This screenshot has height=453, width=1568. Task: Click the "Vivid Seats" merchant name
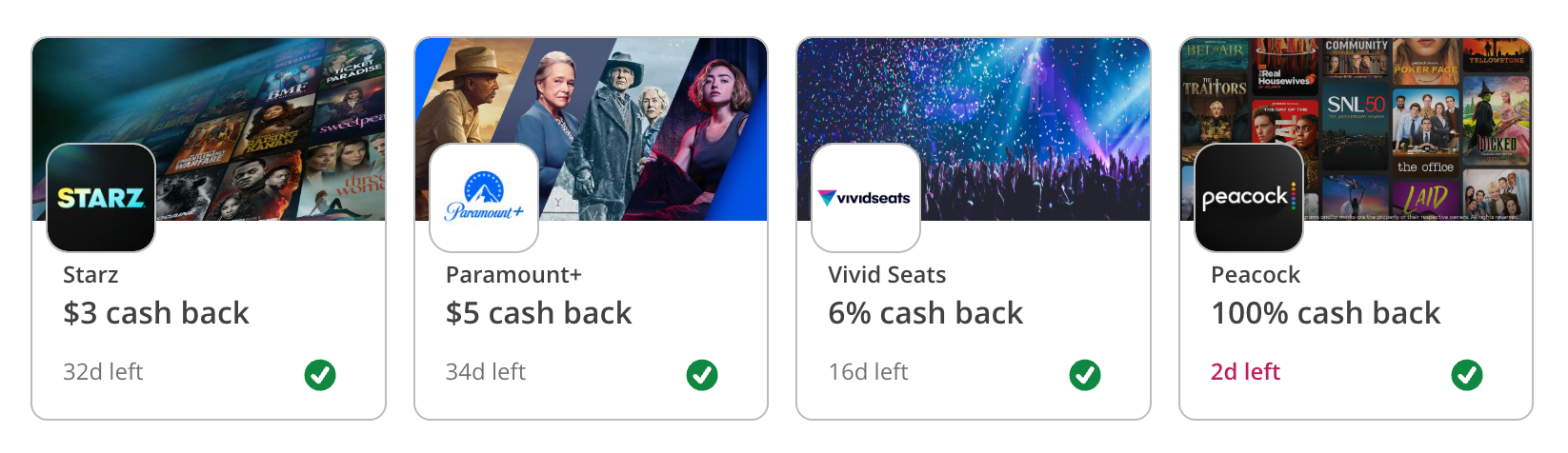pos(888,275)
